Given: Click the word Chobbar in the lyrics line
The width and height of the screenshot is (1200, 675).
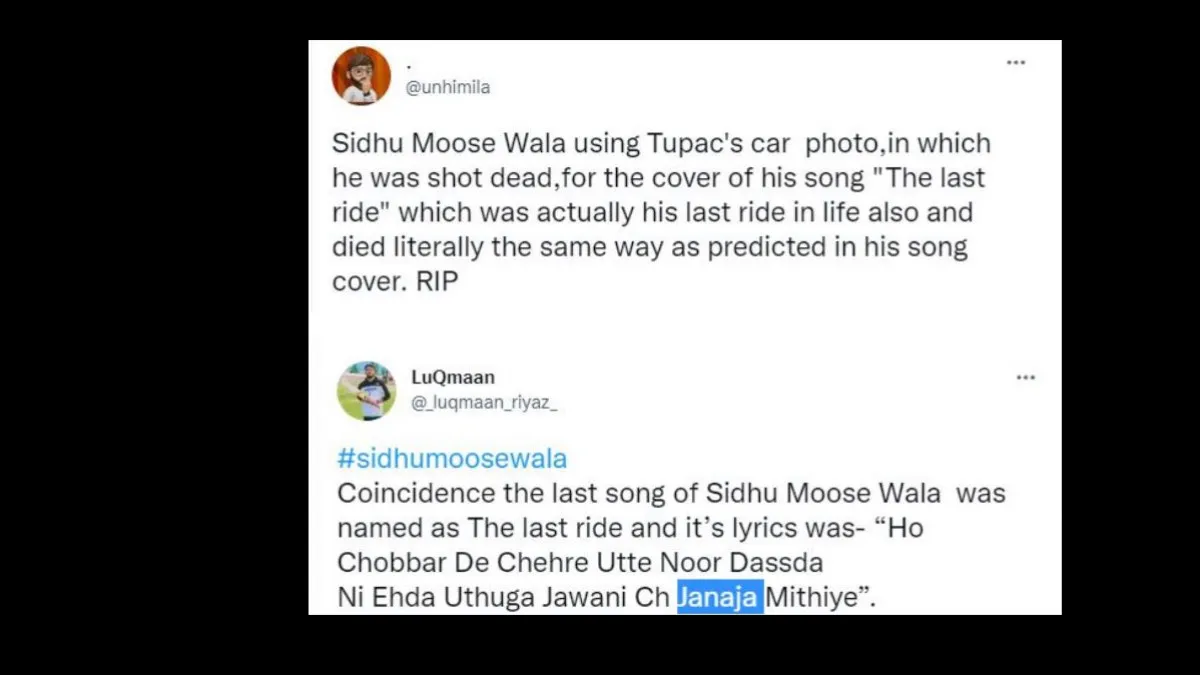Looking at the screenshot, I should coord(387,562).
